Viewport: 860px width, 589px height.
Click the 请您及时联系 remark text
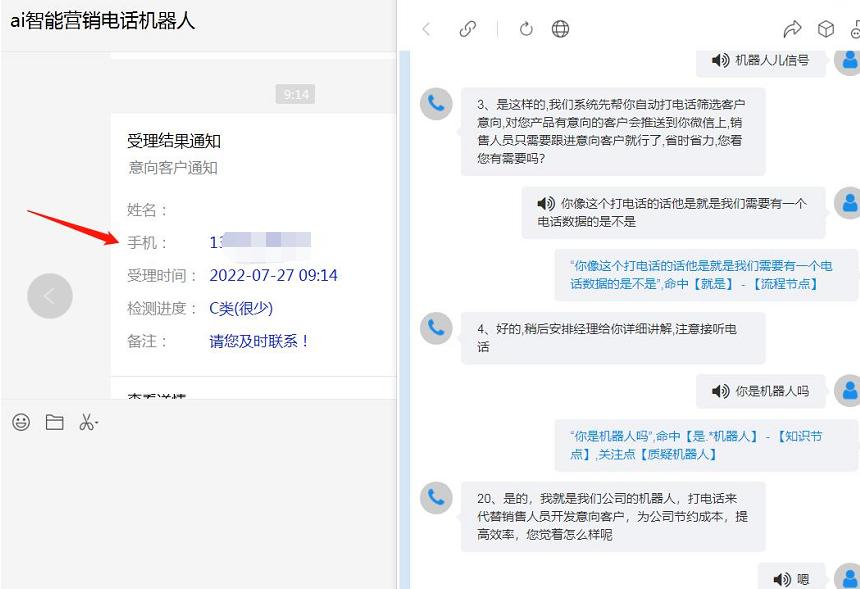[x=259, y=341]
